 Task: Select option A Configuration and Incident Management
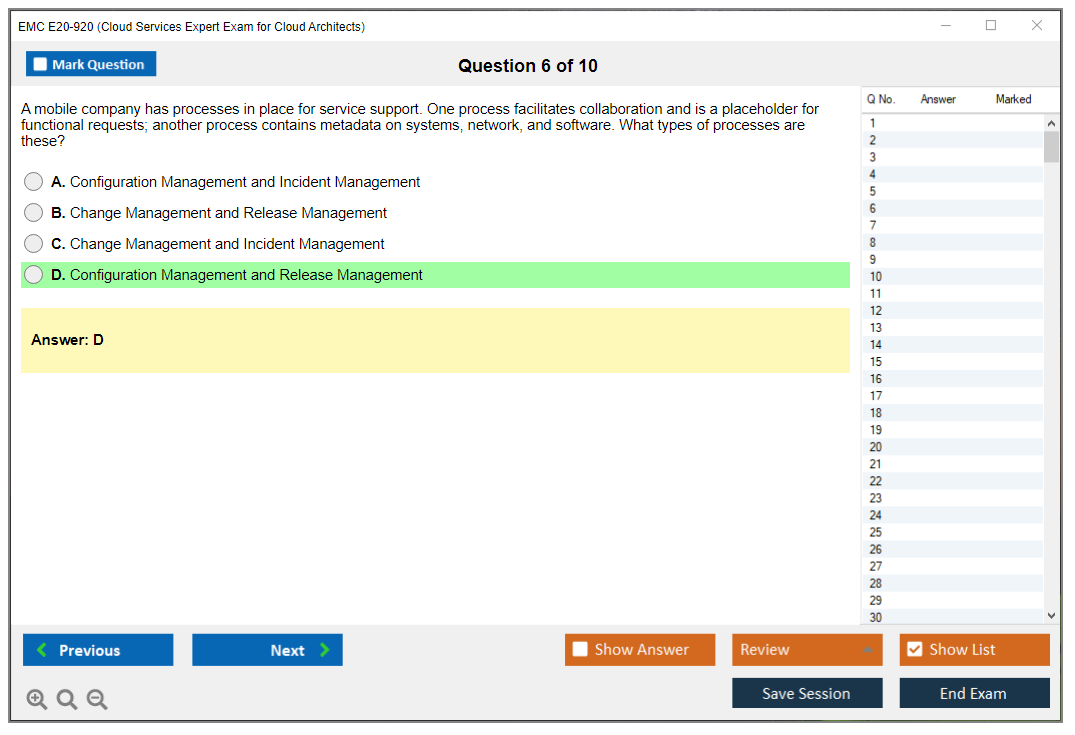34,182
